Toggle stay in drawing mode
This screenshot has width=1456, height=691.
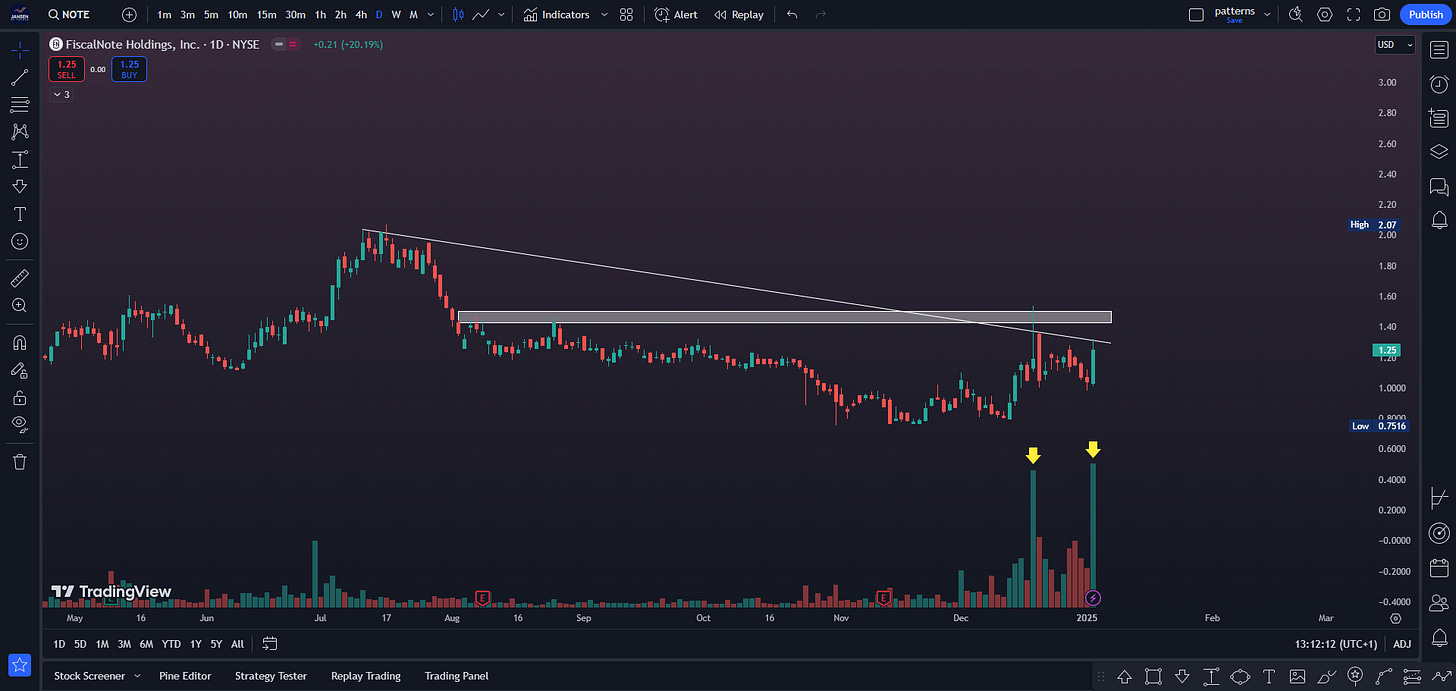(x=19, y=370)
